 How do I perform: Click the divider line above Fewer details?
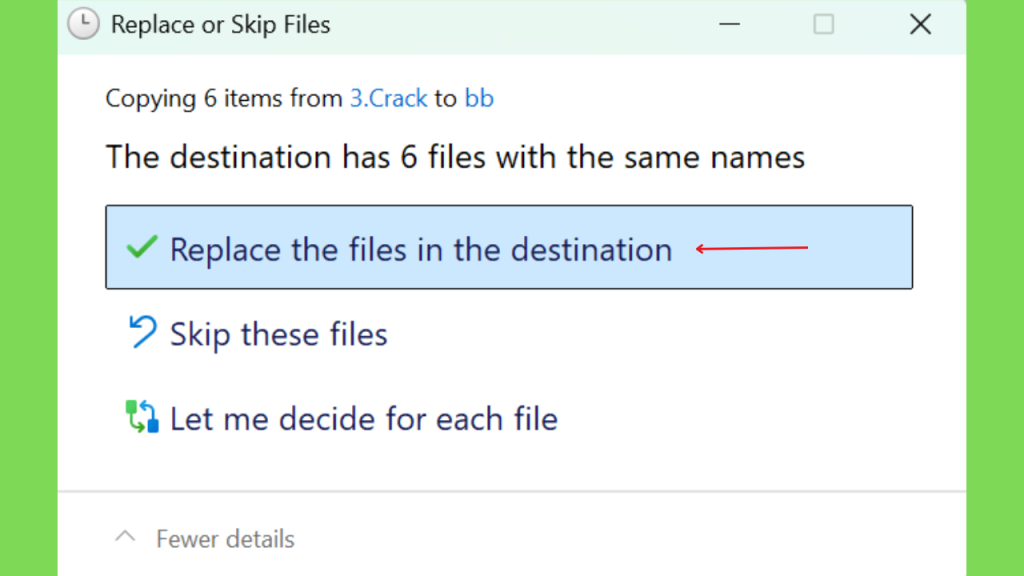click(512, 491)
